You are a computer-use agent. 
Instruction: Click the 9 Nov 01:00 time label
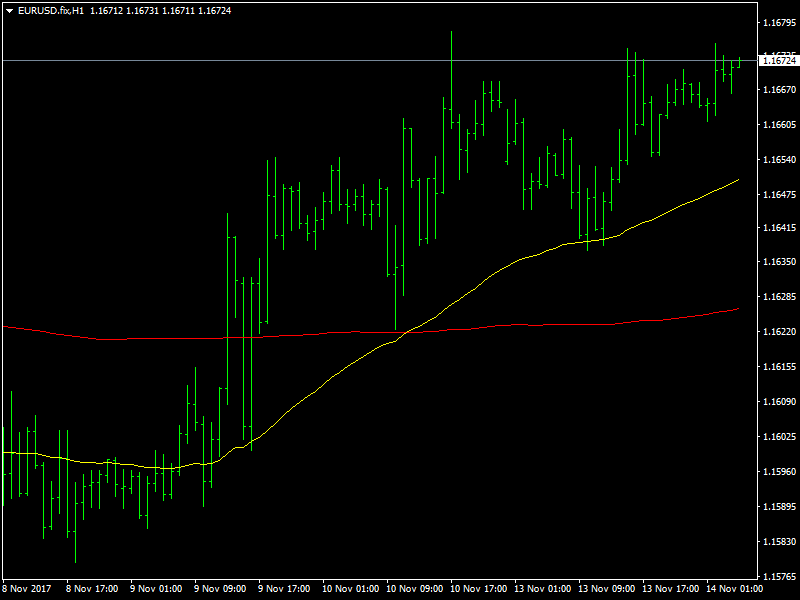click(x=156, y=589)
